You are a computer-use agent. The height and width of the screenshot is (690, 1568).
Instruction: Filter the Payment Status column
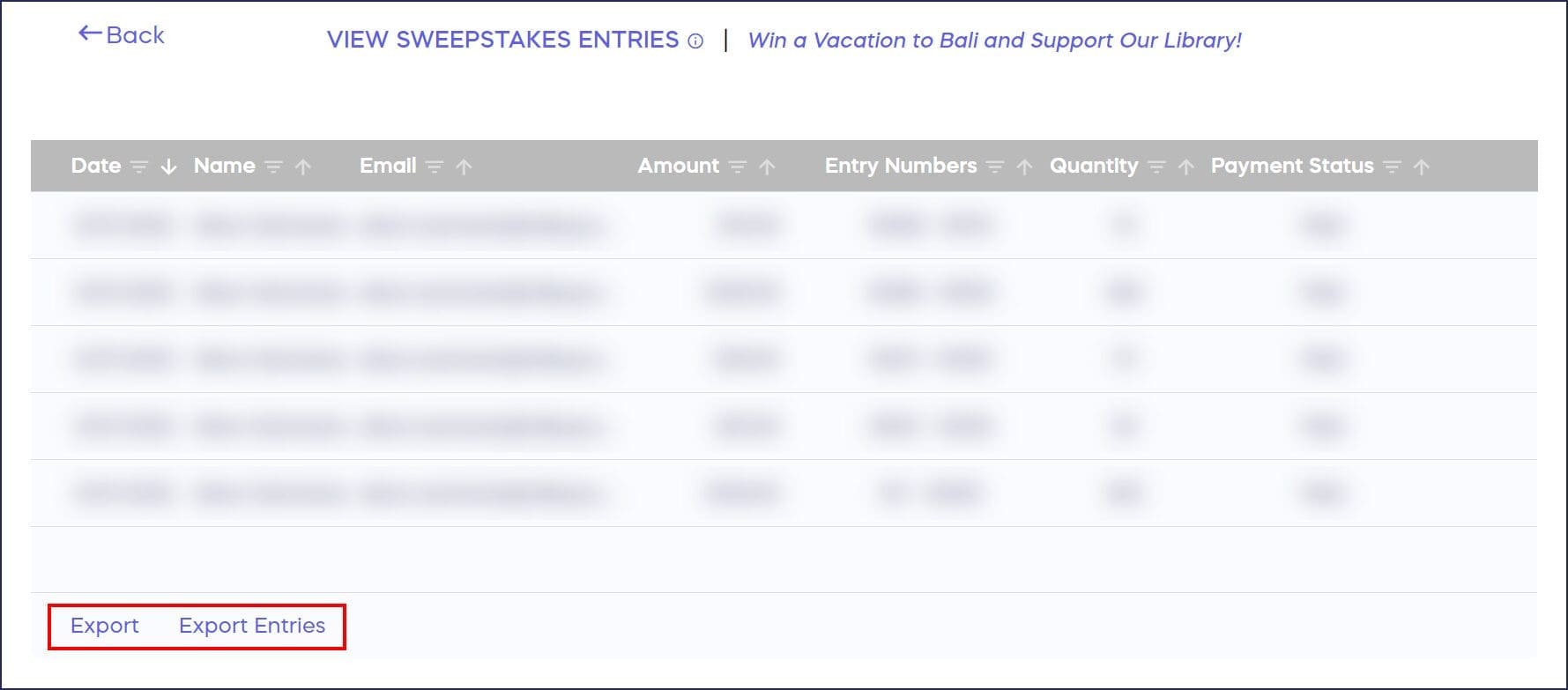pyautogui.click(x=1392, y=167)
